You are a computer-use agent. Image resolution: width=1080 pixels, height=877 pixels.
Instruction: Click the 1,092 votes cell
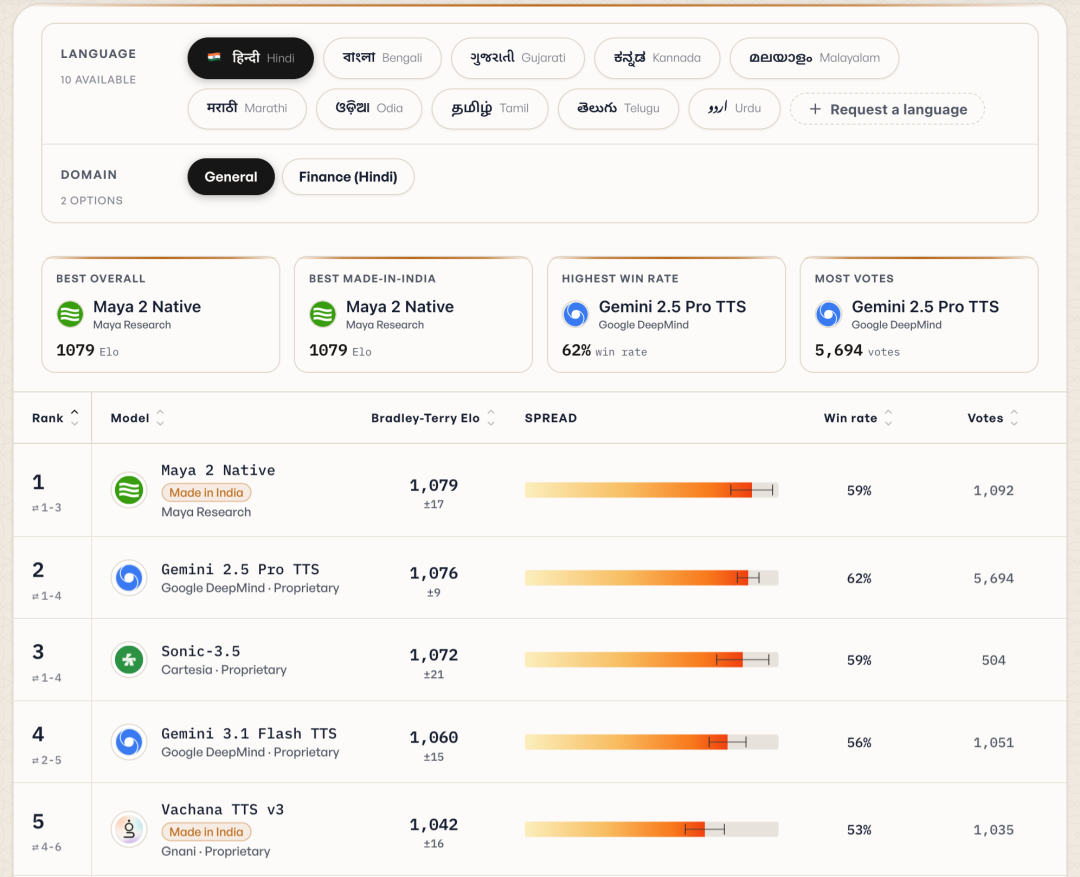click(993, 491)
